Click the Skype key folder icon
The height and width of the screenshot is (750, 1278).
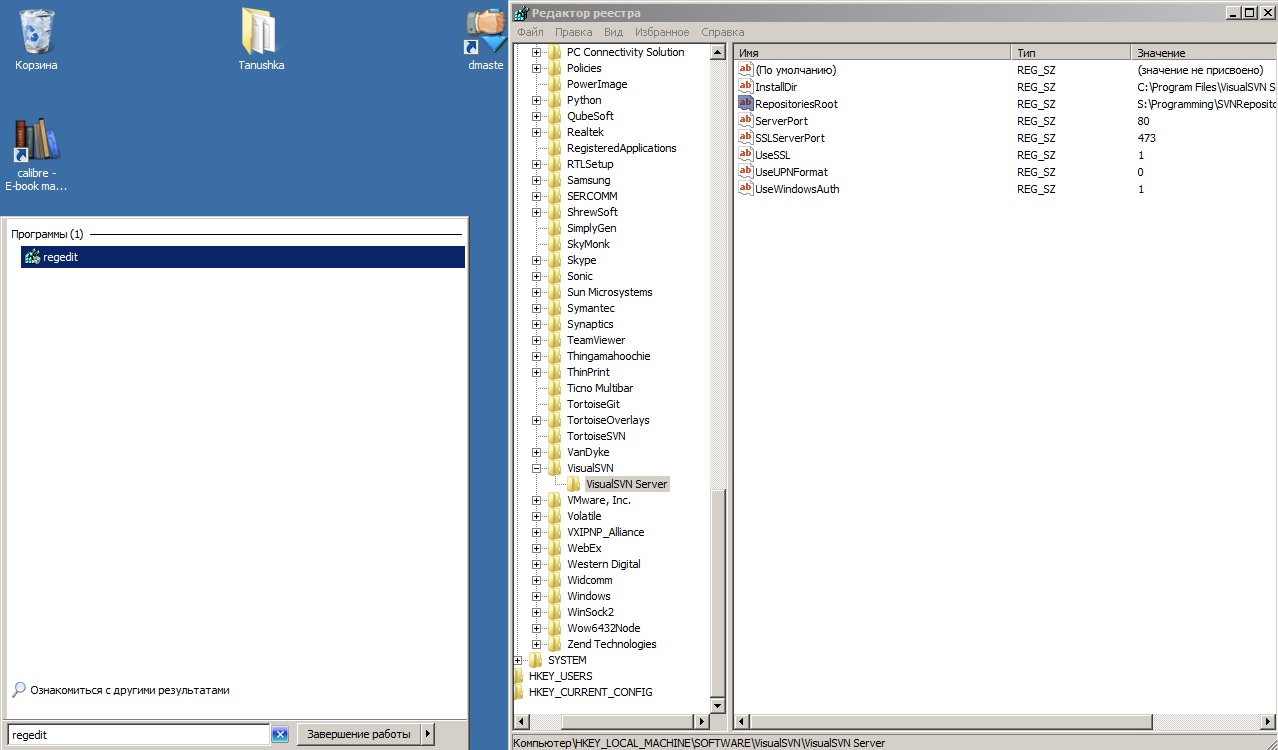(x=555, y=260)
